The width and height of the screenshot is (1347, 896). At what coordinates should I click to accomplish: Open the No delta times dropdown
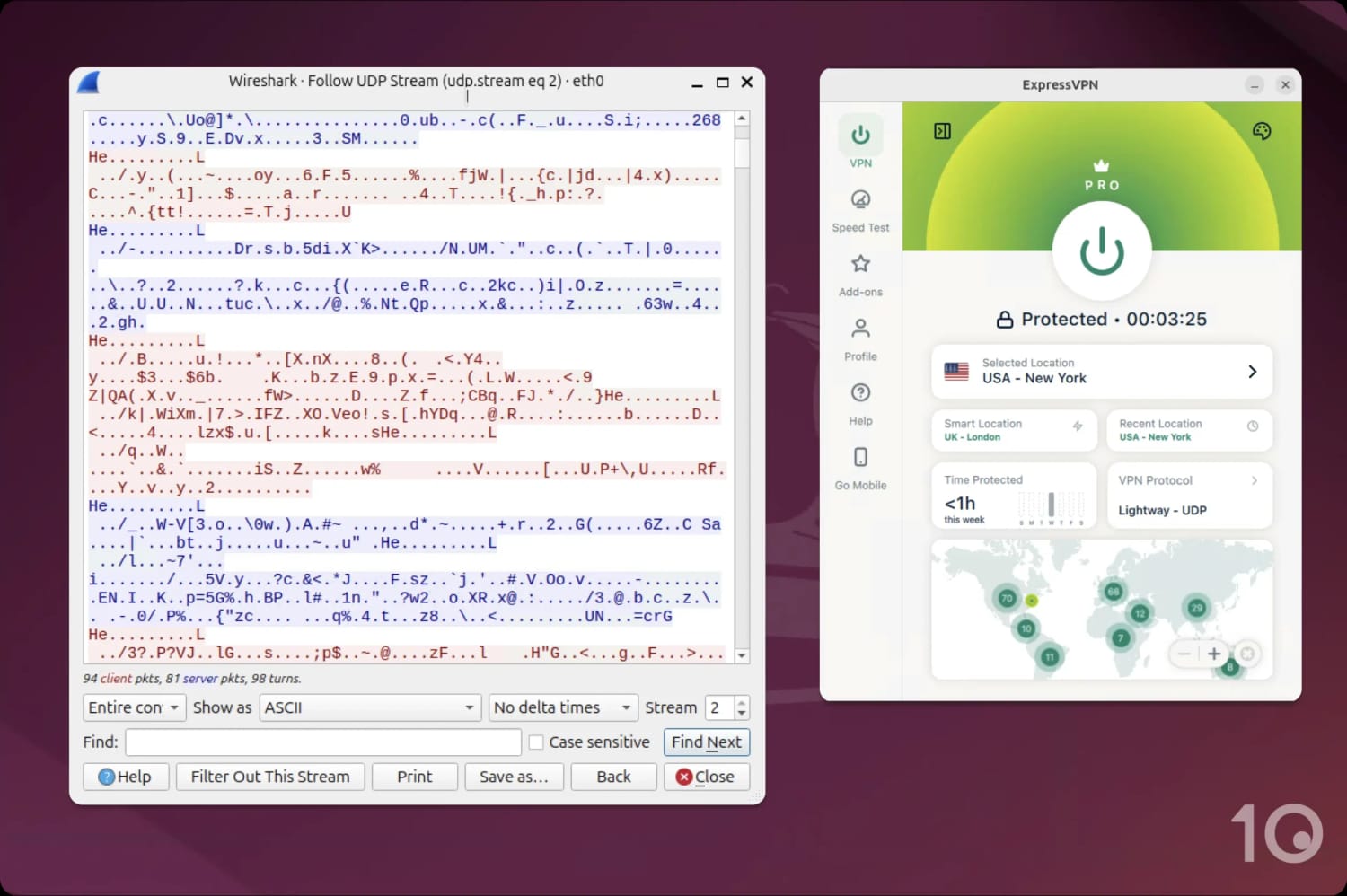(563, 707)
